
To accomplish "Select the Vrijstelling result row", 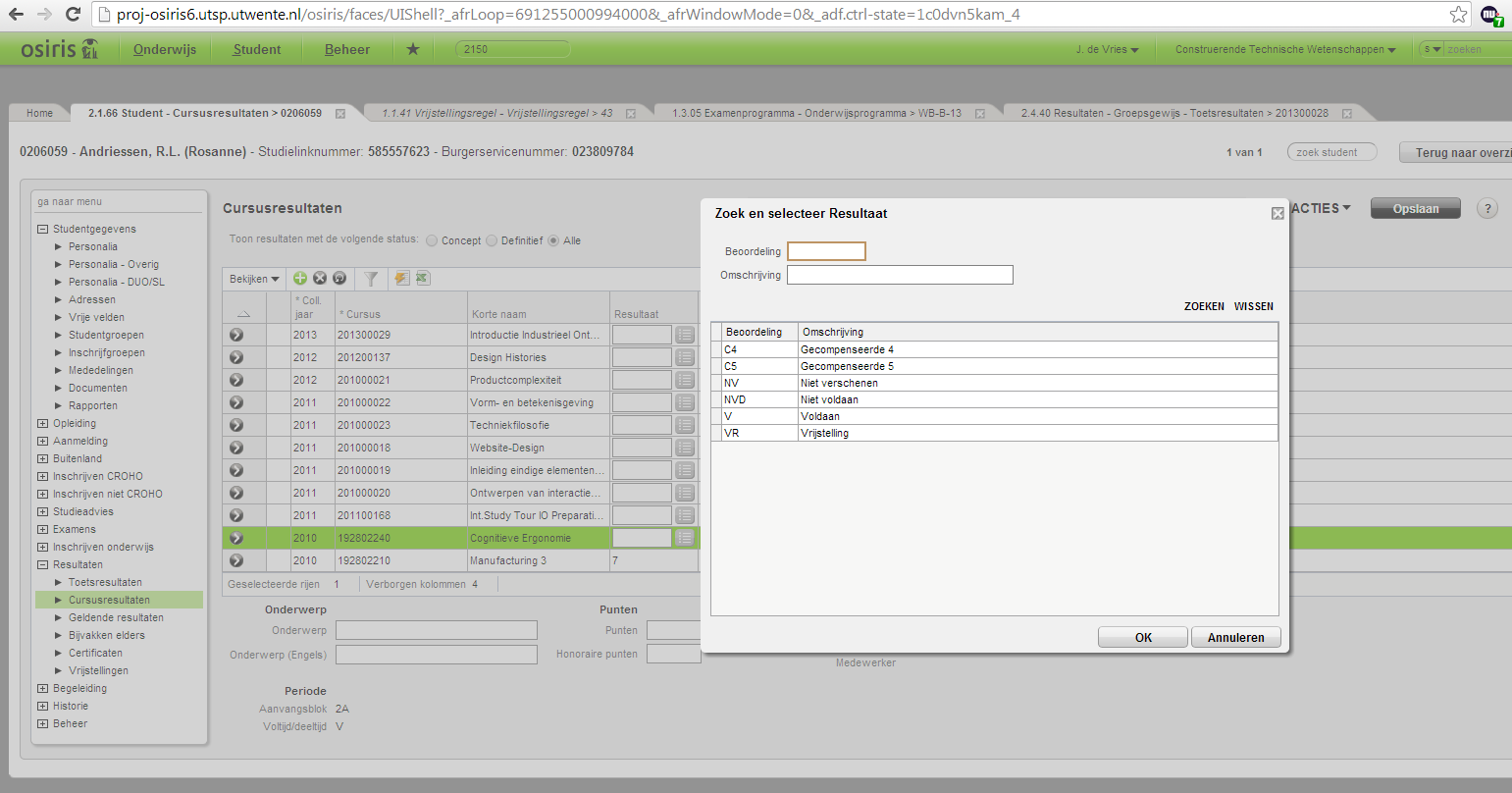I will (995, 433).
